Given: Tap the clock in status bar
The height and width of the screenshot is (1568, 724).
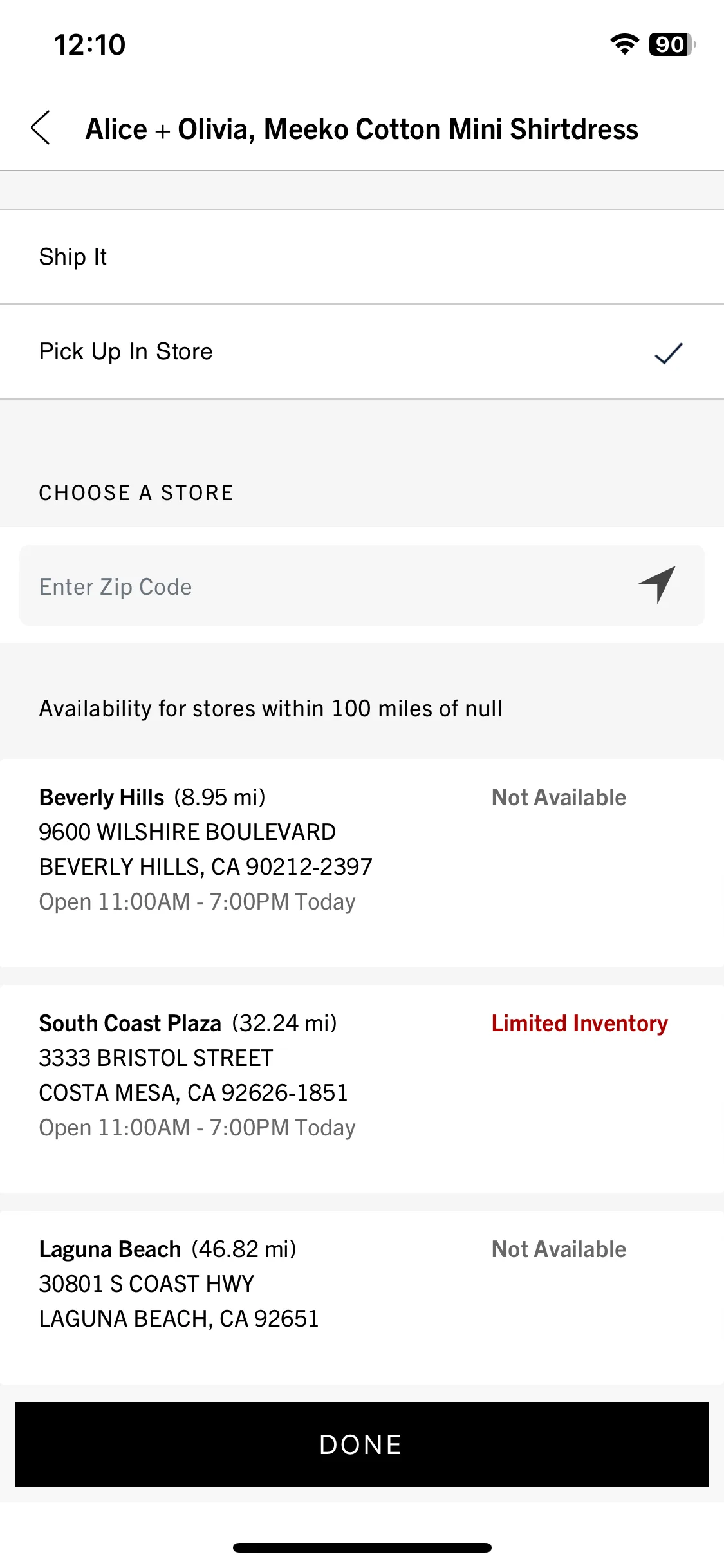Looking at the screenshot, I should click(89, 44).
